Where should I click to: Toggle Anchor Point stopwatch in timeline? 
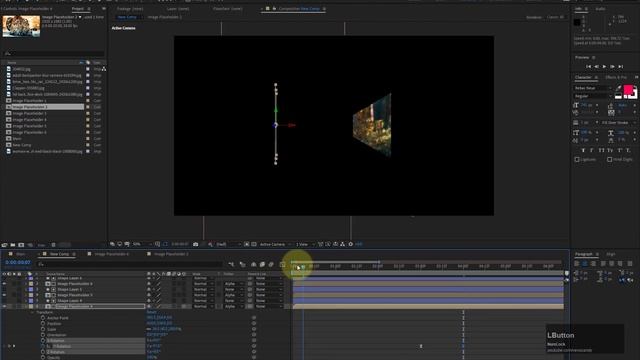(43, 318)
